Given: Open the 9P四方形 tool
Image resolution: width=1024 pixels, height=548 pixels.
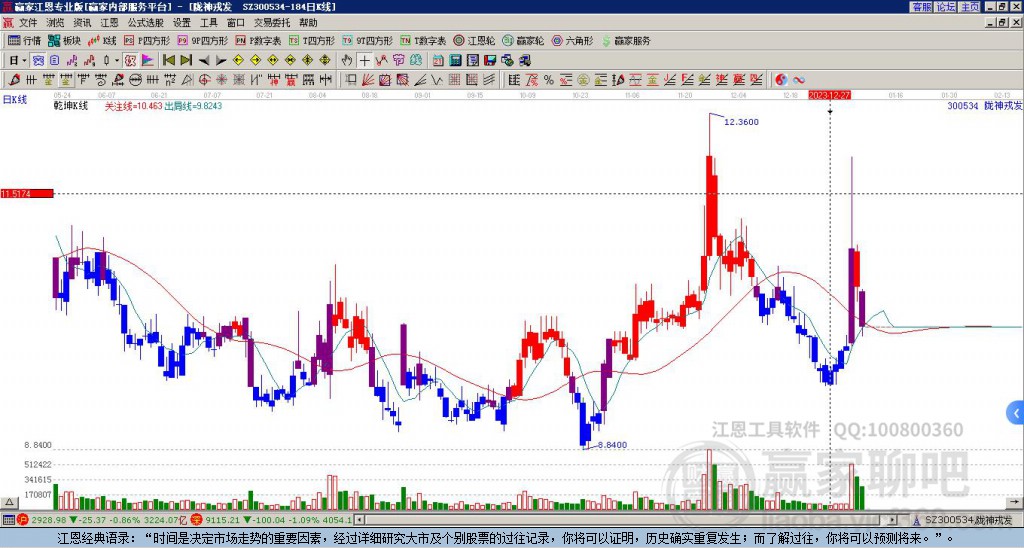Looking at the screenshot, I should pos(202,40).
